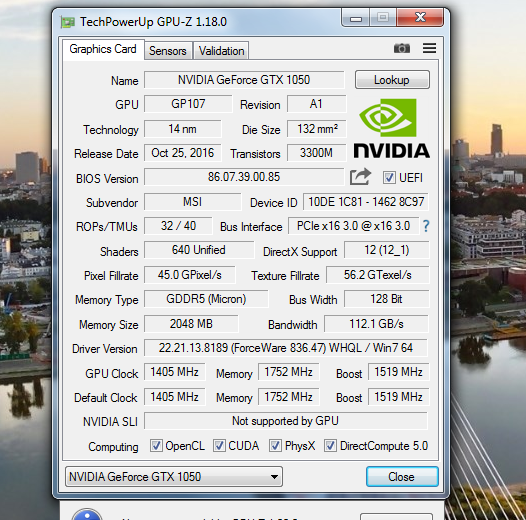Toggle the UEFI checkbox
526x520 pixels.
[x=389, y=177]
